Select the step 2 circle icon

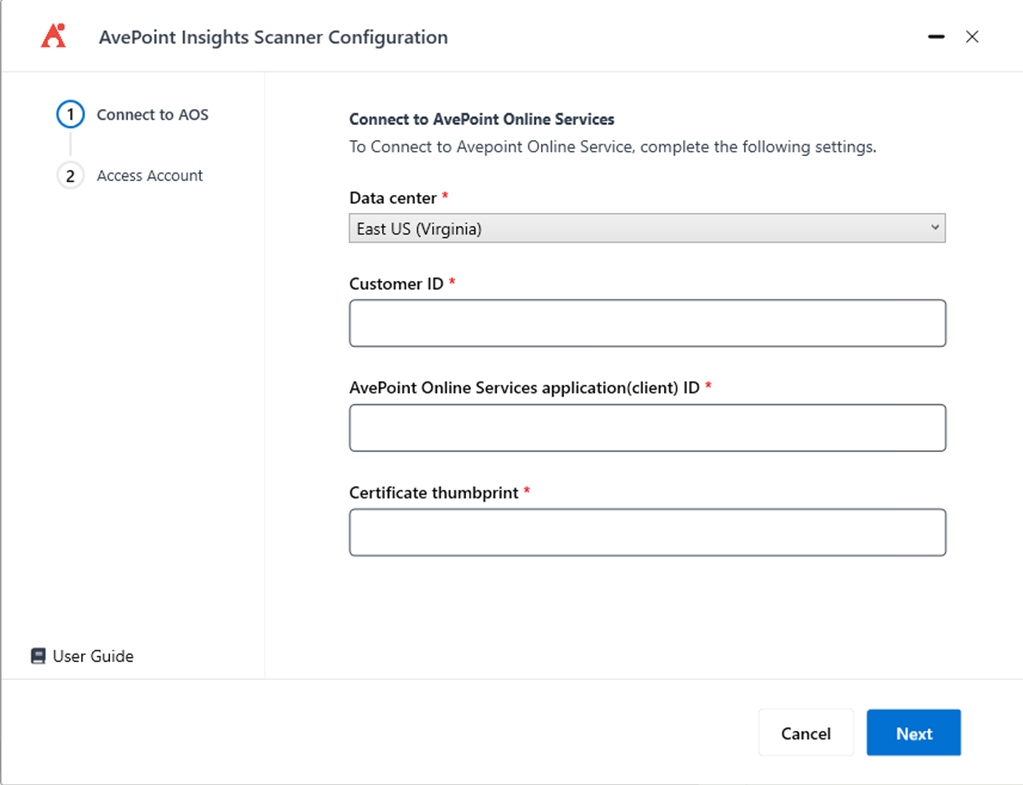[70, 176]
